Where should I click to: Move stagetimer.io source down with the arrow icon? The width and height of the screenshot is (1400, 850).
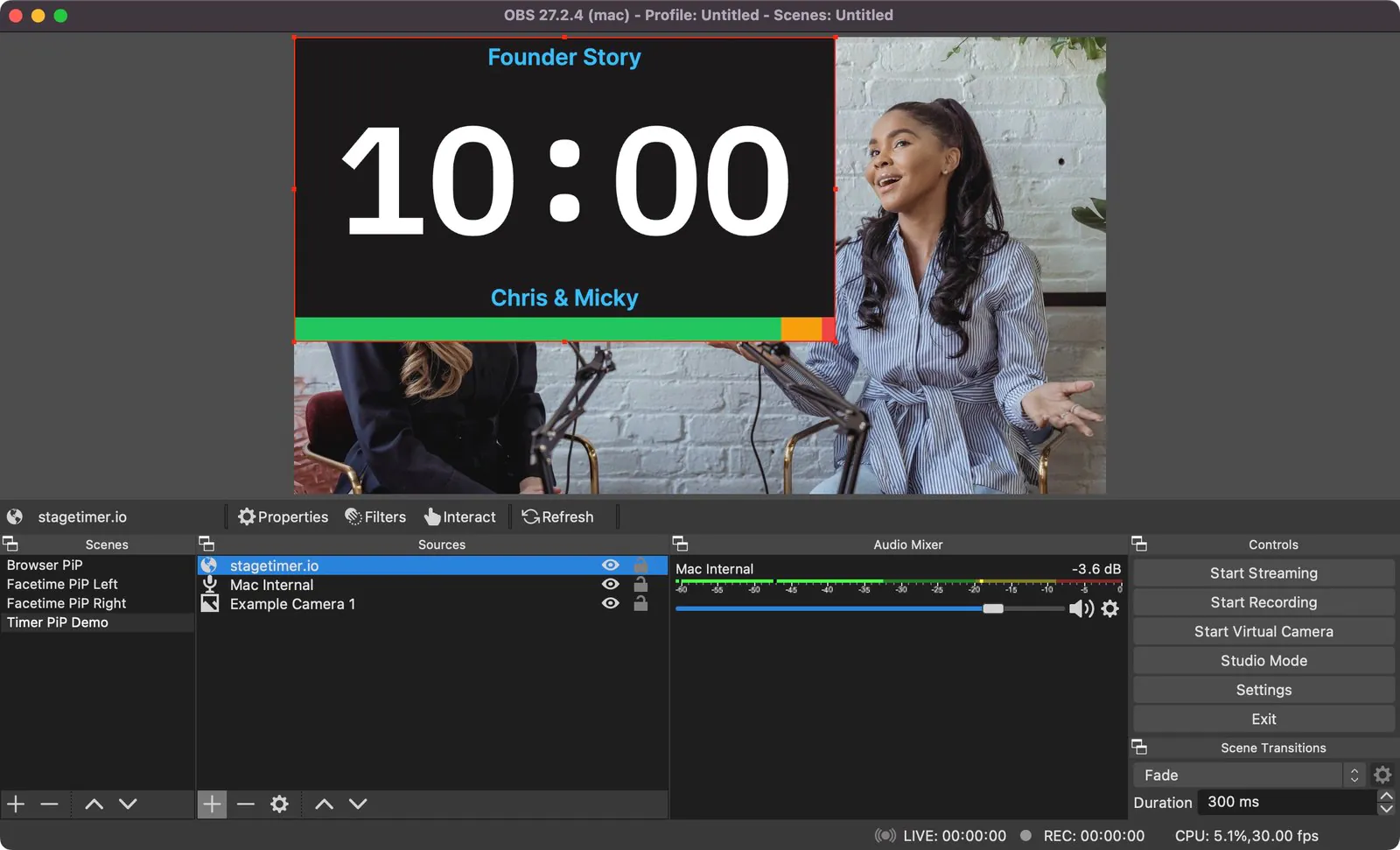pos(358,804)
